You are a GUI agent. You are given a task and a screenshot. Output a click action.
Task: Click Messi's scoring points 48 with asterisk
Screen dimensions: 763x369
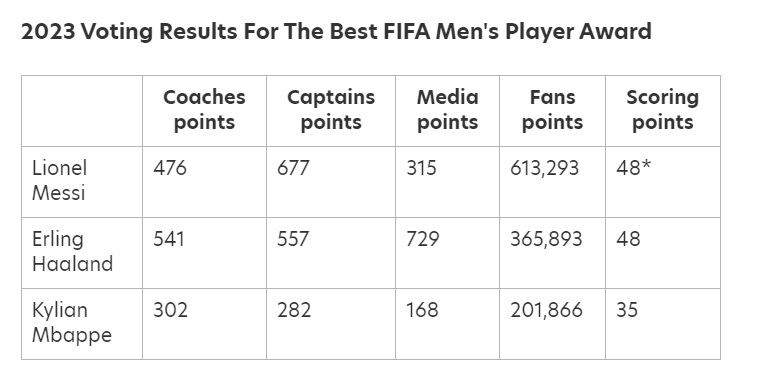(633, 168)
